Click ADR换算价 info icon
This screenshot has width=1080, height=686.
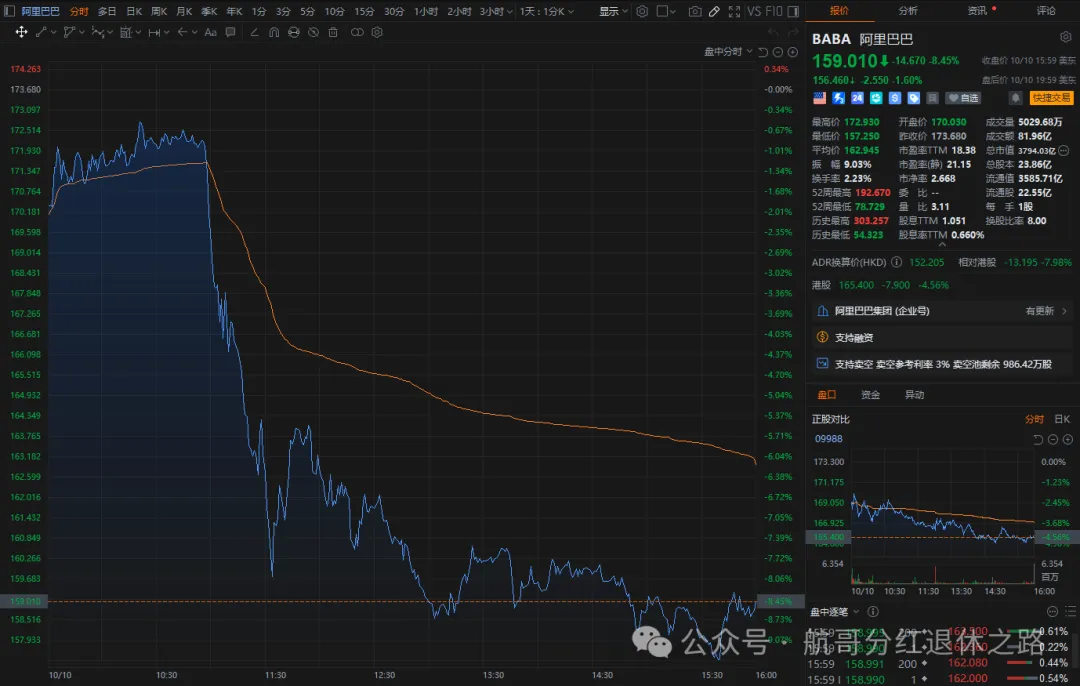[896, 262]
